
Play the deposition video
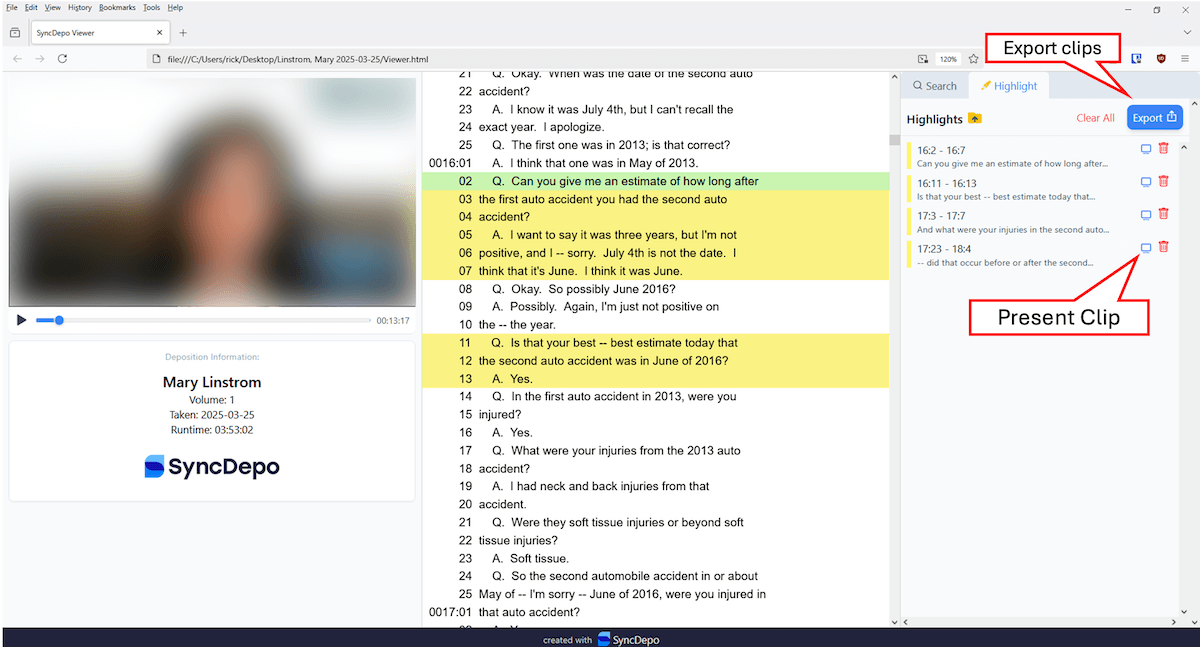pos(21,320)
